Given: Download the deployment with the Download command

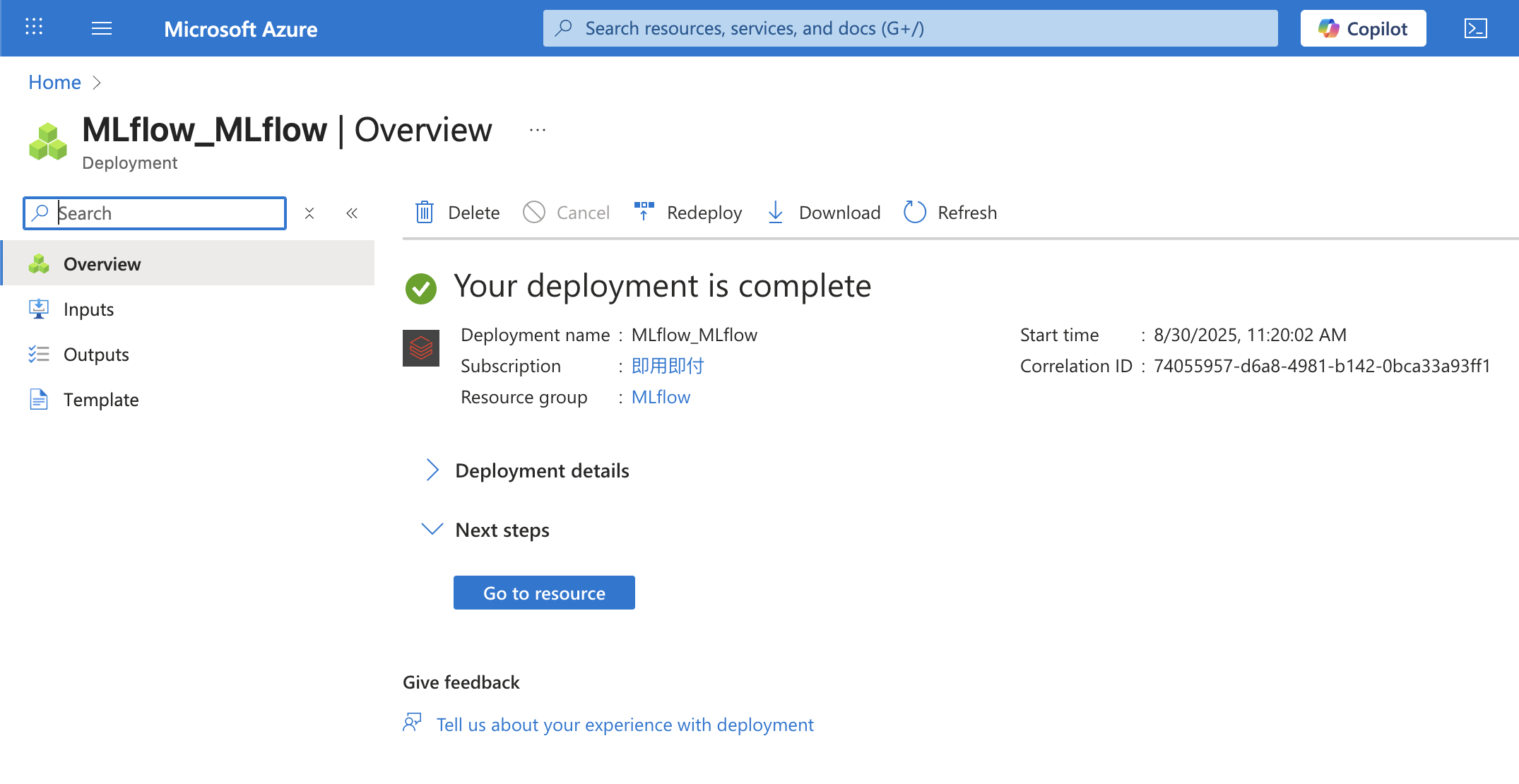Looking at the screenshot, I should pyautogui.click(x=824, y=212).
